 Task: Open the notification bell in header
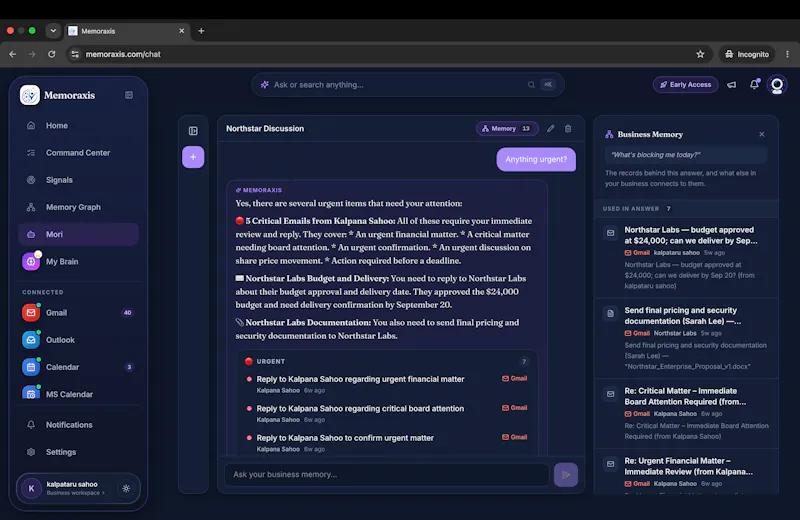[754, 84]
